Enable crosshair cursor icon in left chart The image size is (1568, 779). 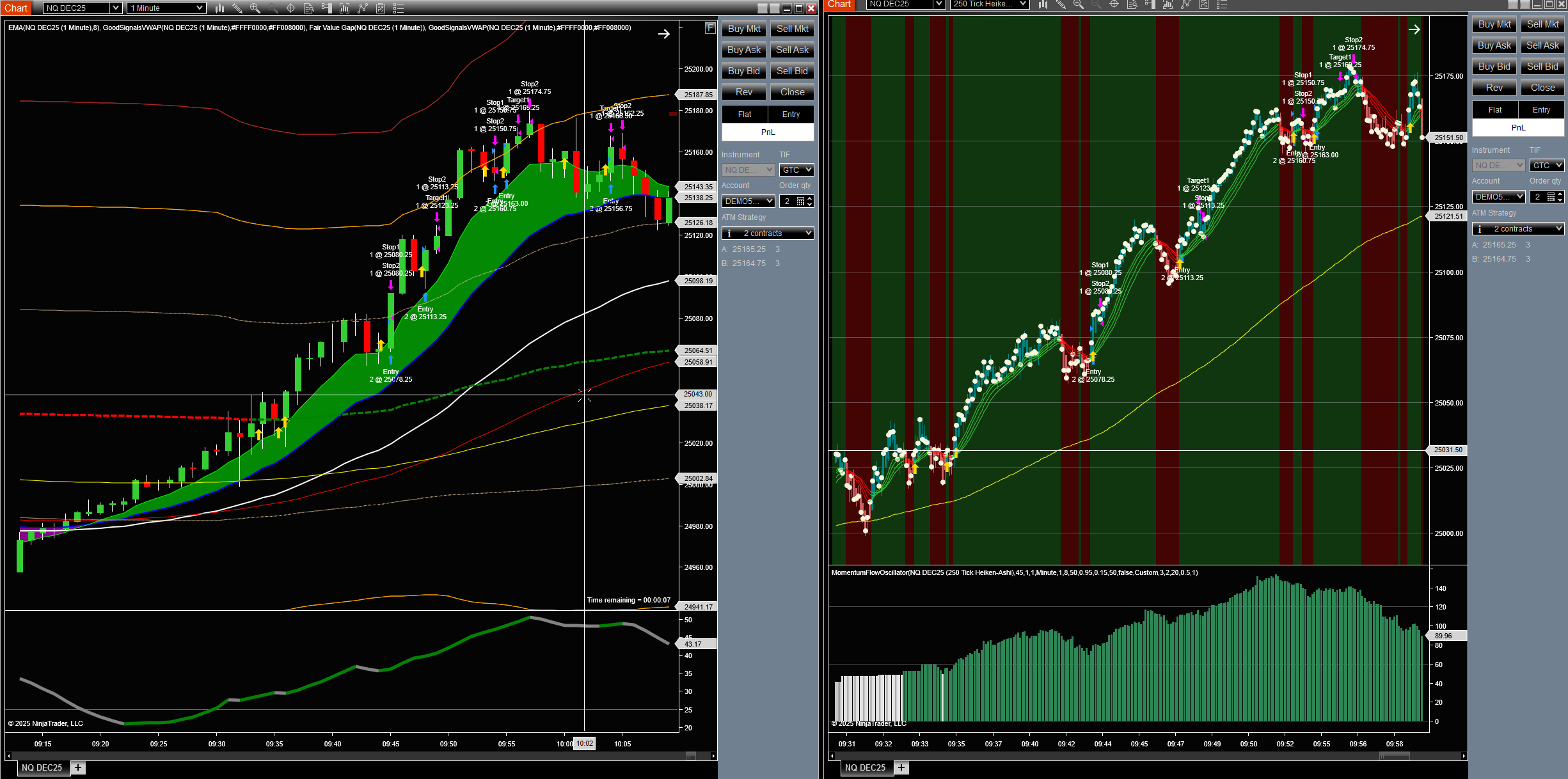[x=290, y=8]
